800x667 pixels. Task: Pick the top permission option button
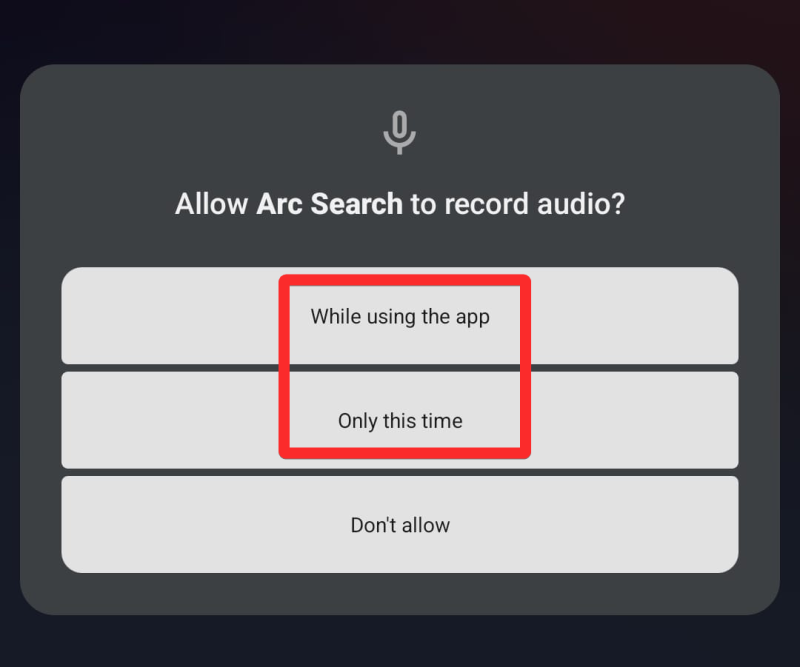tap(399, 316)
